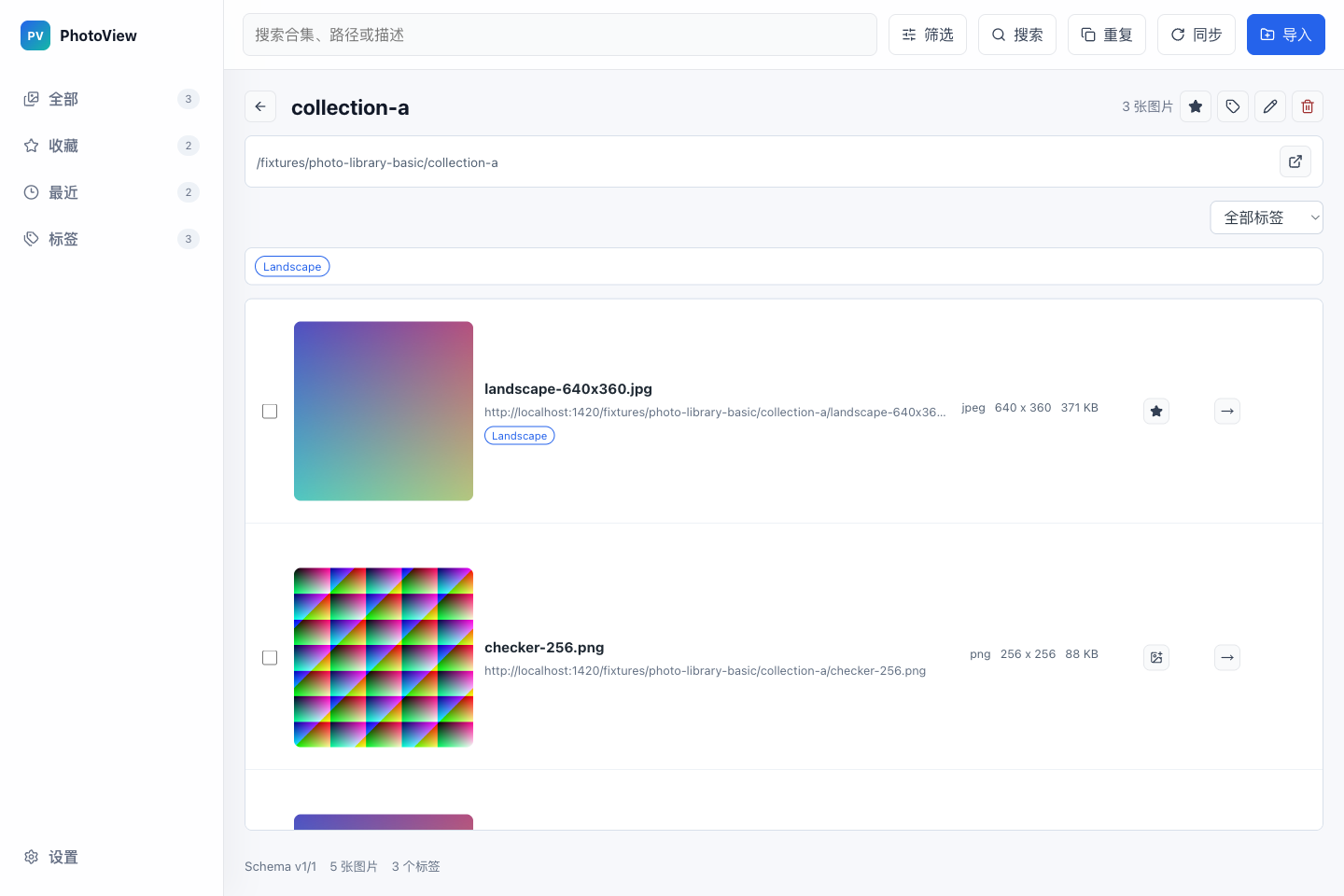
Task: Click the 256 x 256 dimensions value
Action: 1028,654
